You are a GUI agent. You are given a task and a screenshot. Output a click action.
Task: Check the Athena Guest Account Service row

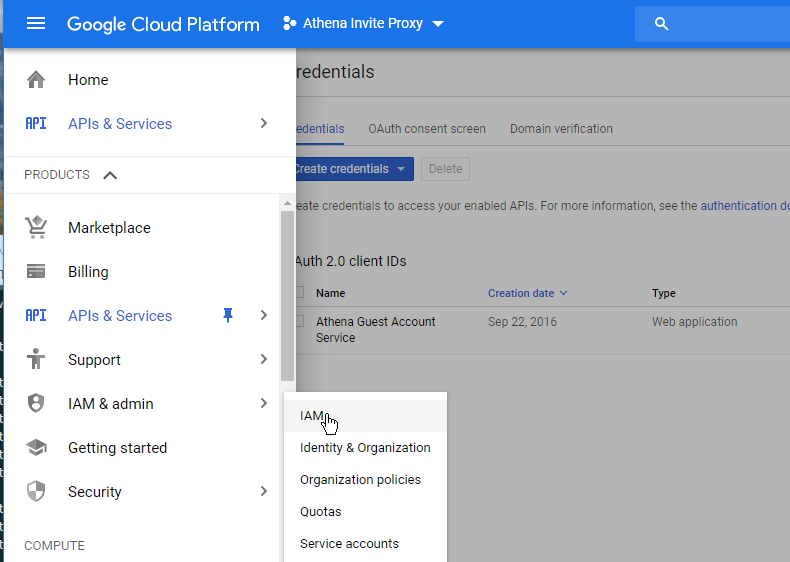pos(300,321)
